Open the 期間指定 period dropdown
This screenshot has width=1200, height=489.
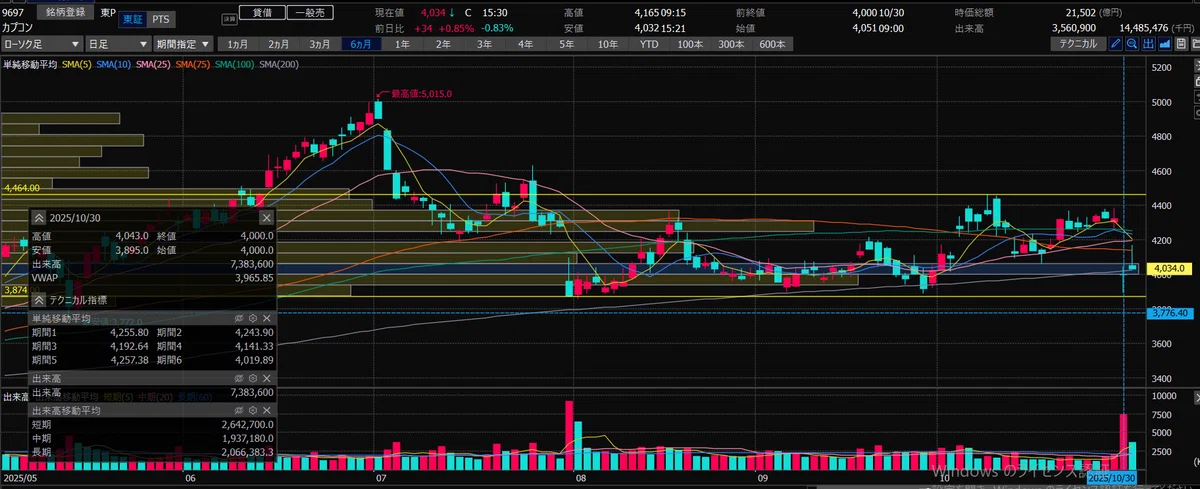183,44
